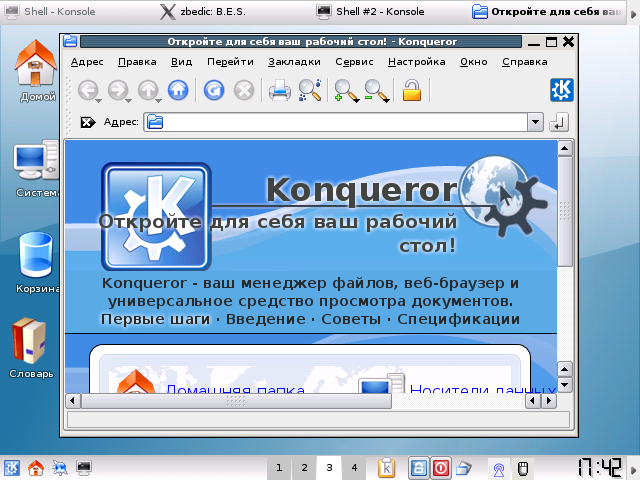Open the Forward history dropdown arrow
This screenshot has width=640, height=480.
tap(128, 100)
